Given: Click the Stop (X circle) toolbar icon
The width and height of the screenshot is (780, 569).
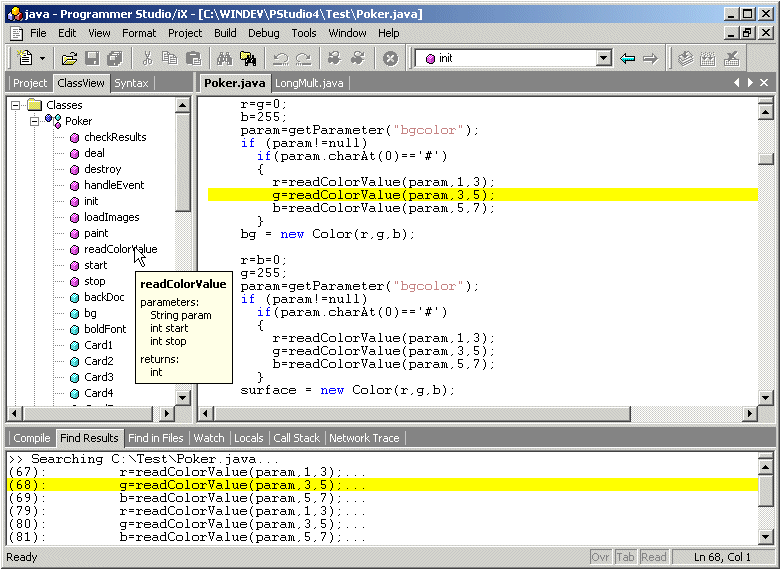Looking at the screenshot, I should 390,59.
